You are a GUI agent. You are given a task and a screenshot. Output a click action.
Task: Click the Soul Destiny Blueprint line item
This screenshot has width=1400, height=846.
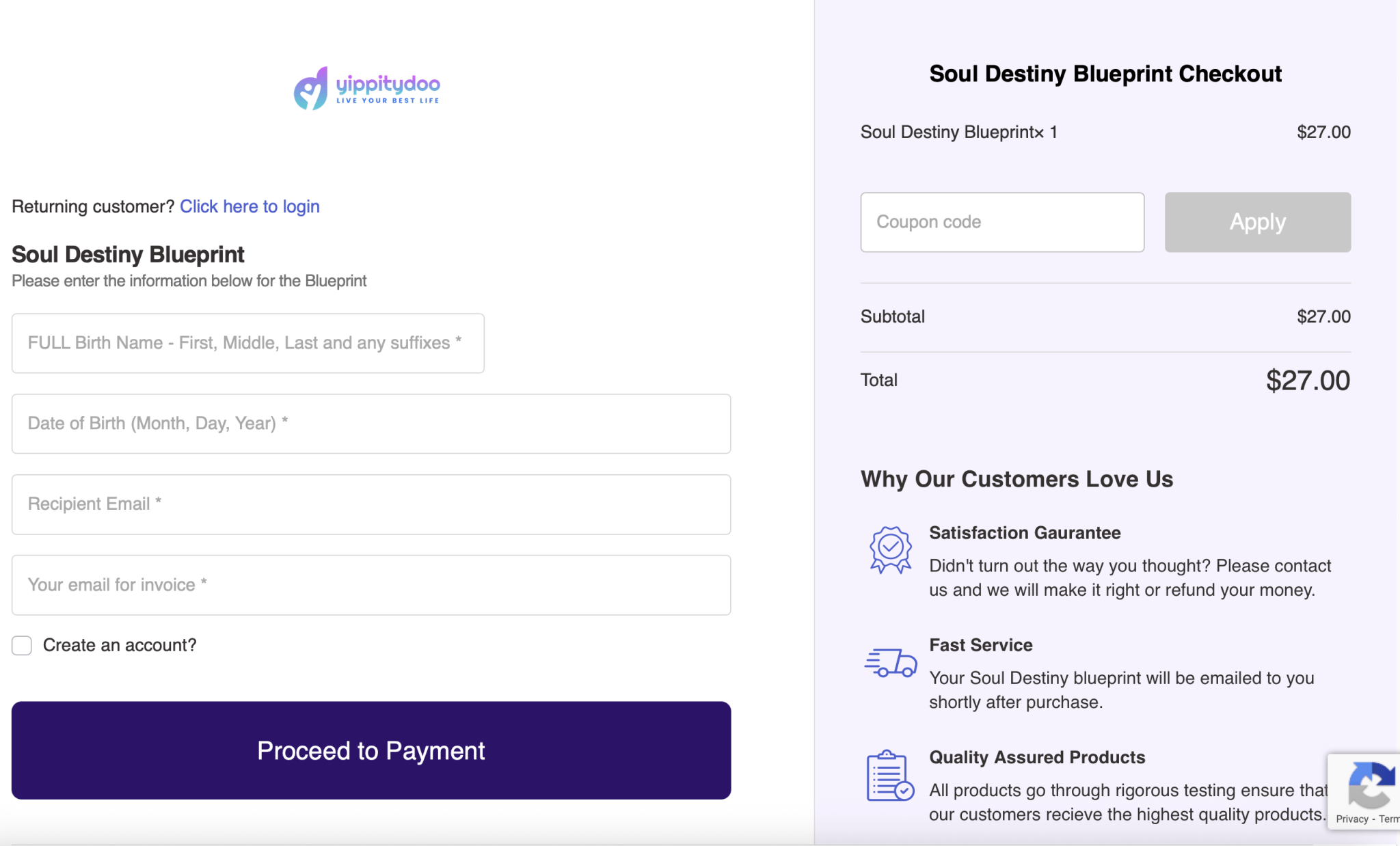958,132
